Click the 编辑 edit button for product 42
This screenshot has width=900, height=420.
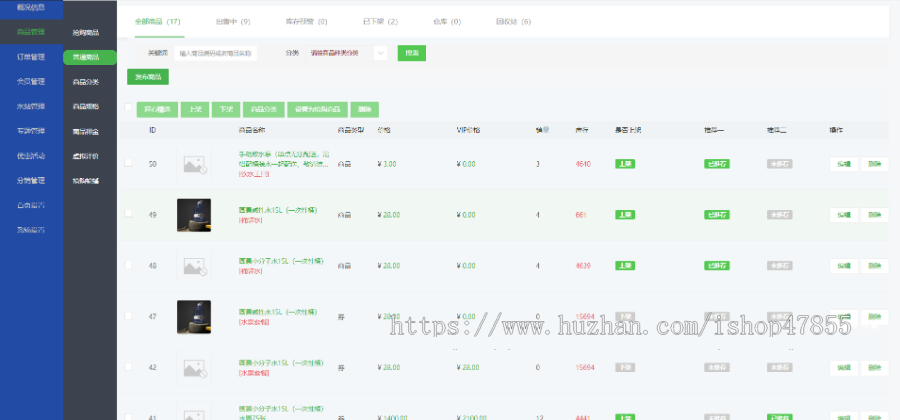click(x=844, y=368)
